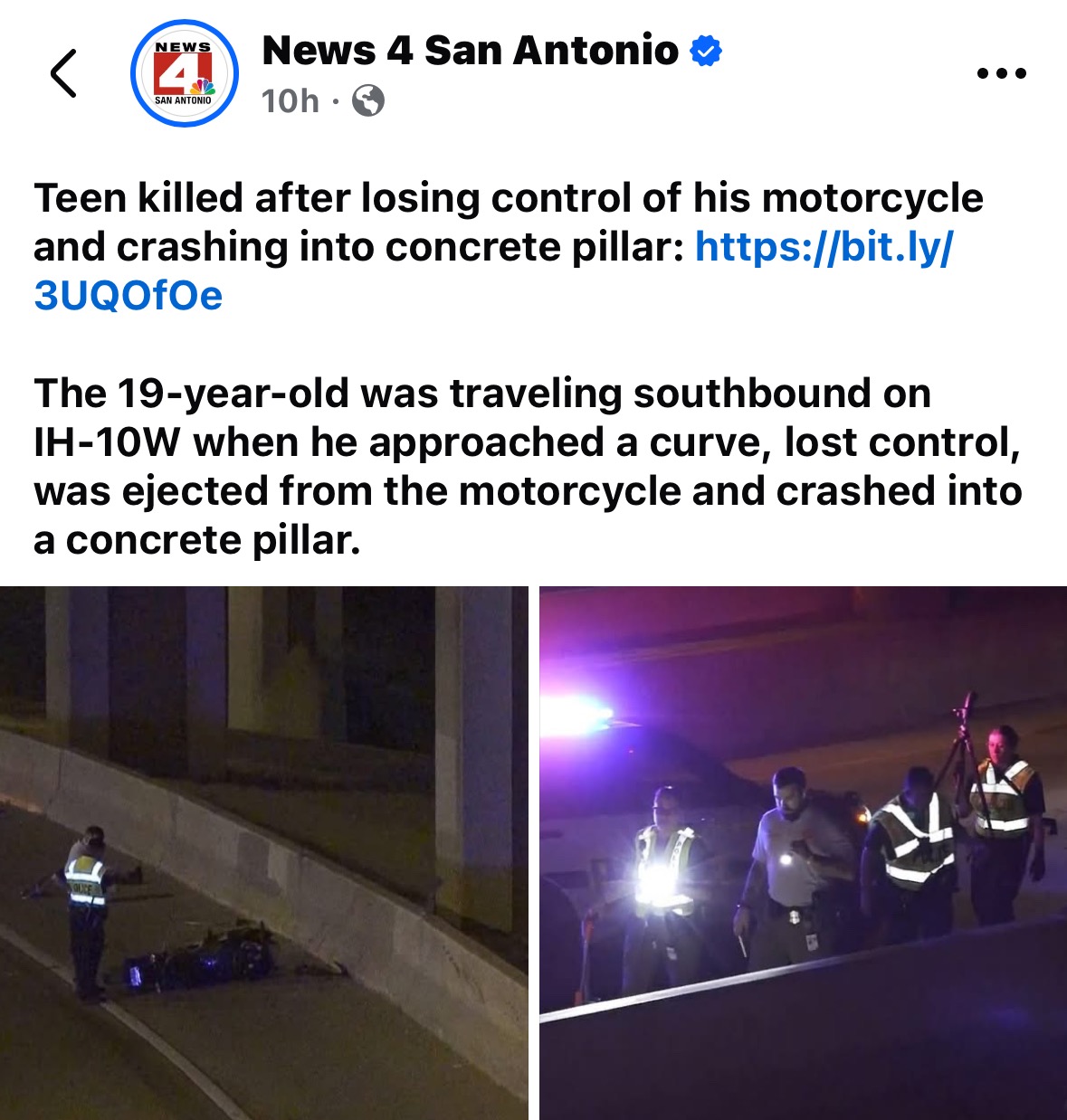Screen dimensions: 1067x1120
Task: Open the https://bit.ly/ article link
Action: (824, 246)
